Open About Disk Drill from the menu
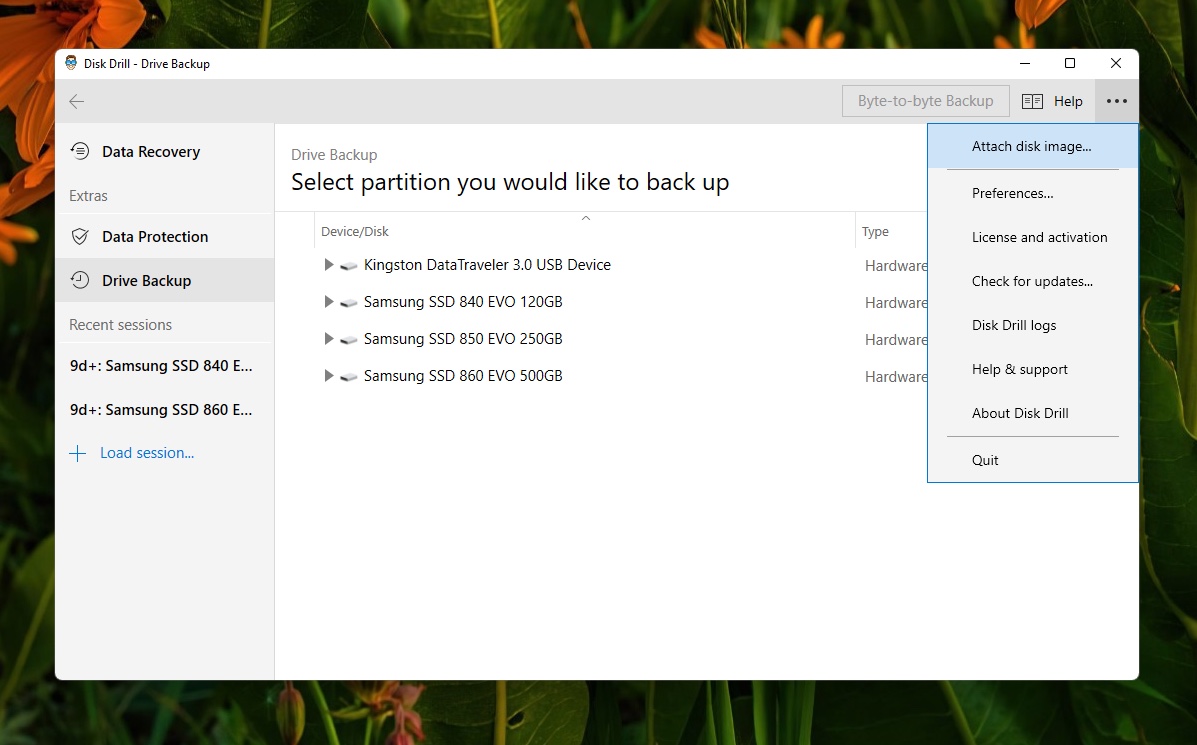 (x=1032, y=414)
